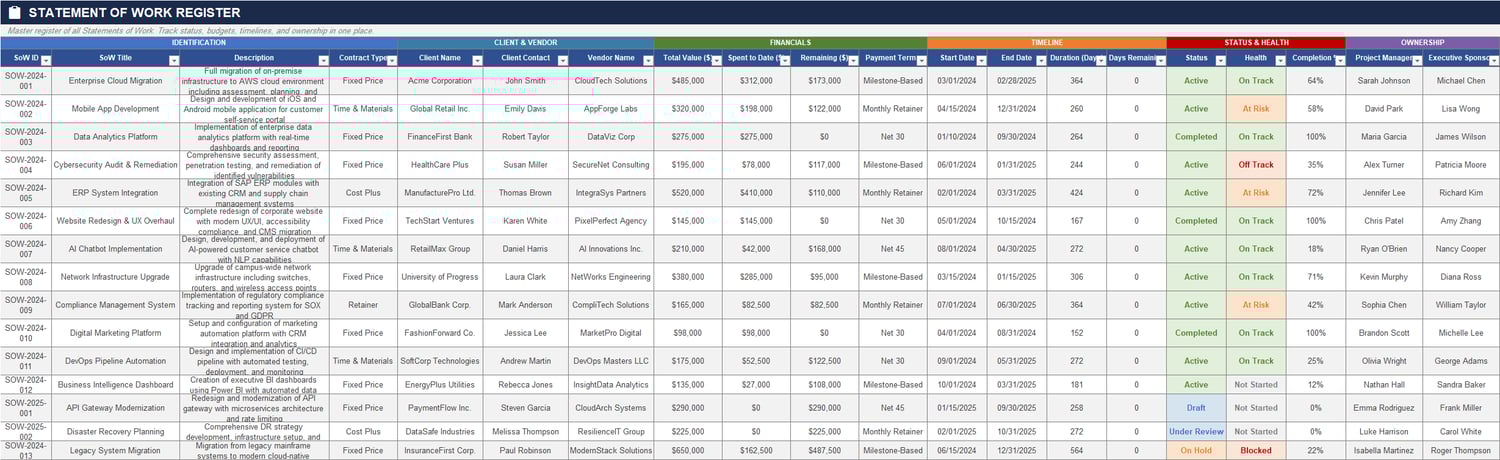Viewport: 1500px width, 460px height.
Task: Open the End Date filter dropdown
Action: pyautogui.click(x=1040, y=59)
